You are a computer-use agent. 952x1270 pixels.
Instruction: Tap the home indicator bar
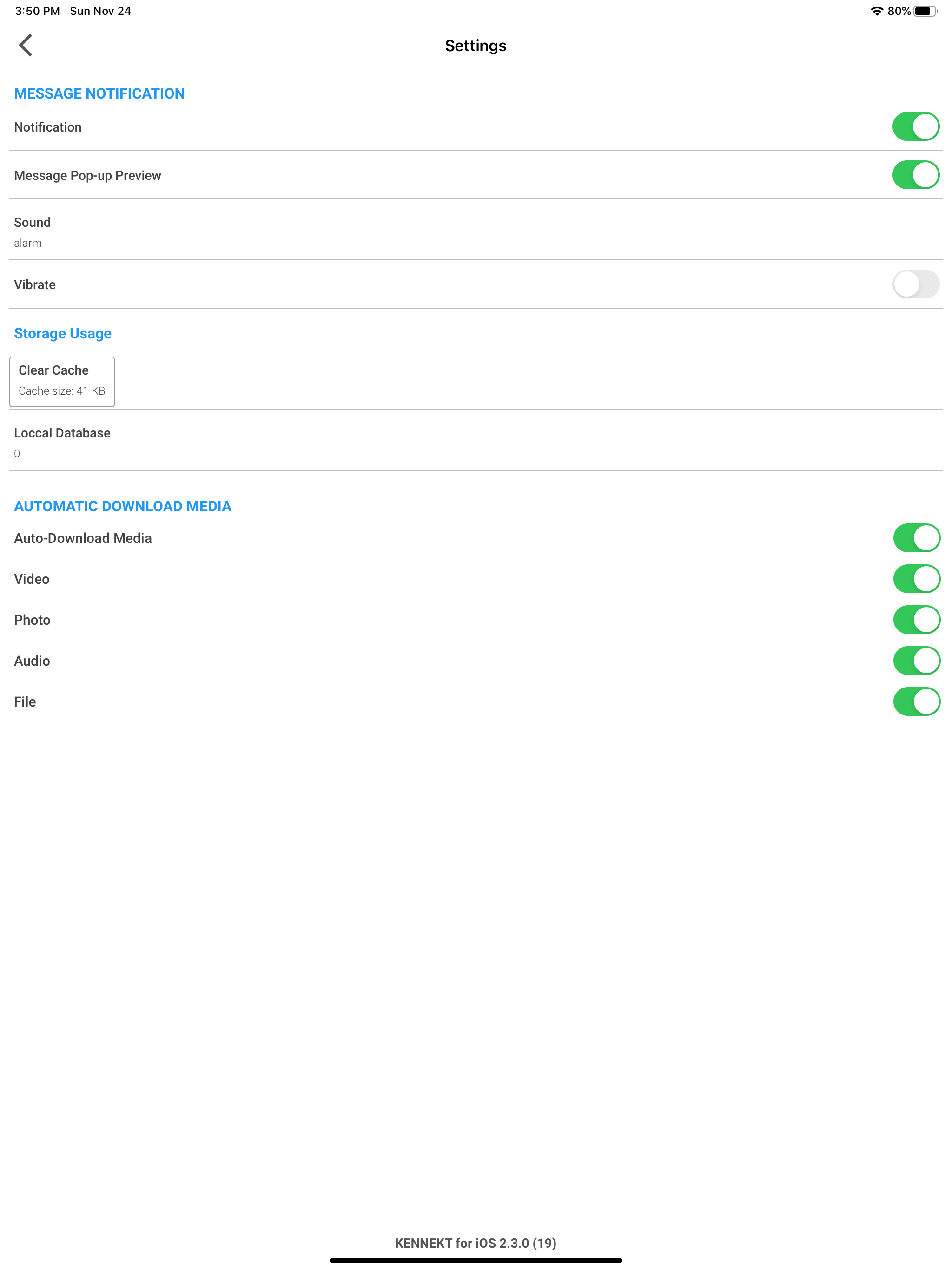[x=476, y=1261]
